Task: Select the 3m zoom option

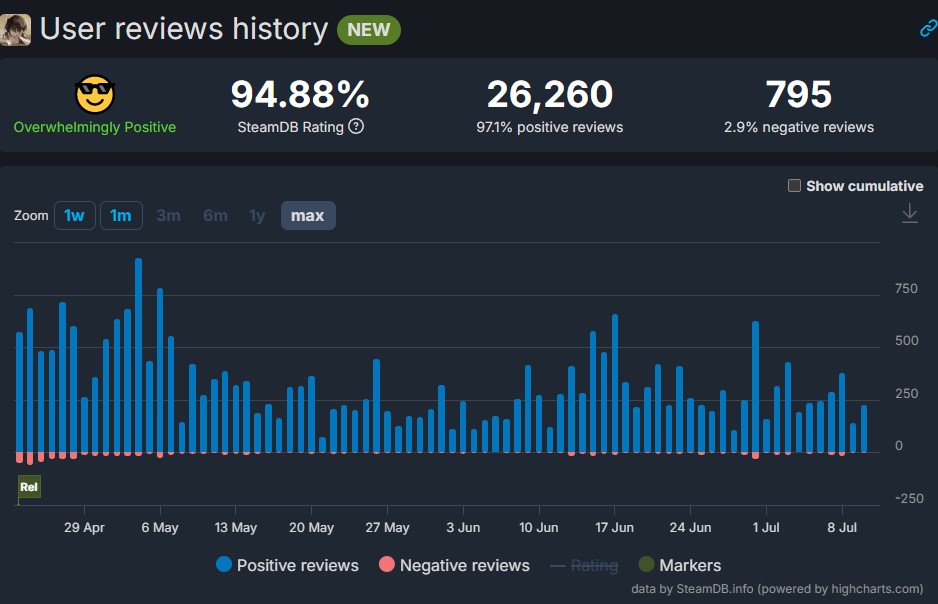Action: (168, 215)
